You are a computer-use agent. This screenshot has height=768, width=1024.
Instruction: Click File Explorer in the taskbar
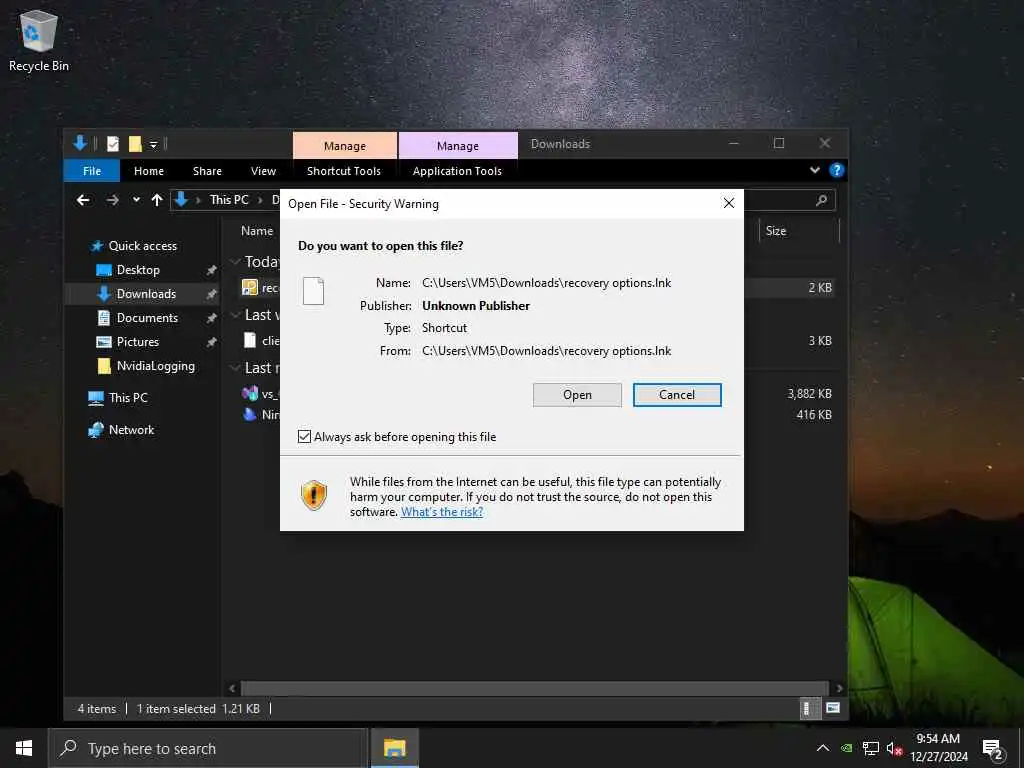click(x=394, y=748)
